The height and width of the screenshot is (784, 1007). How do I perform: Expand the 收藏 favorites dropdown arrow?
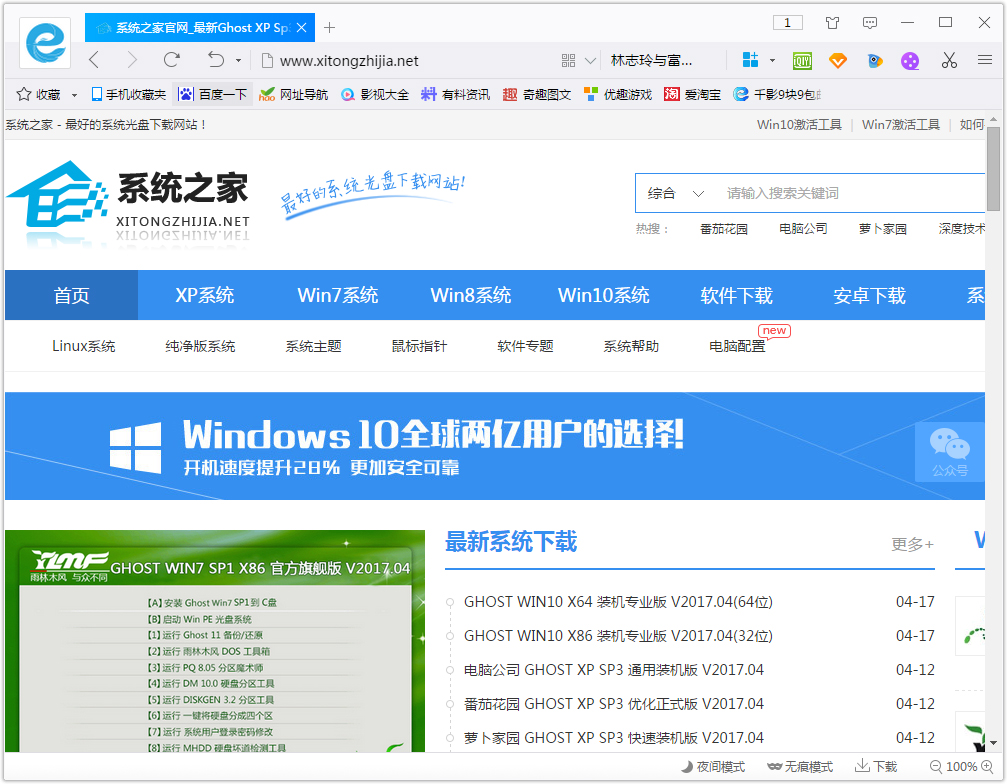74,95
